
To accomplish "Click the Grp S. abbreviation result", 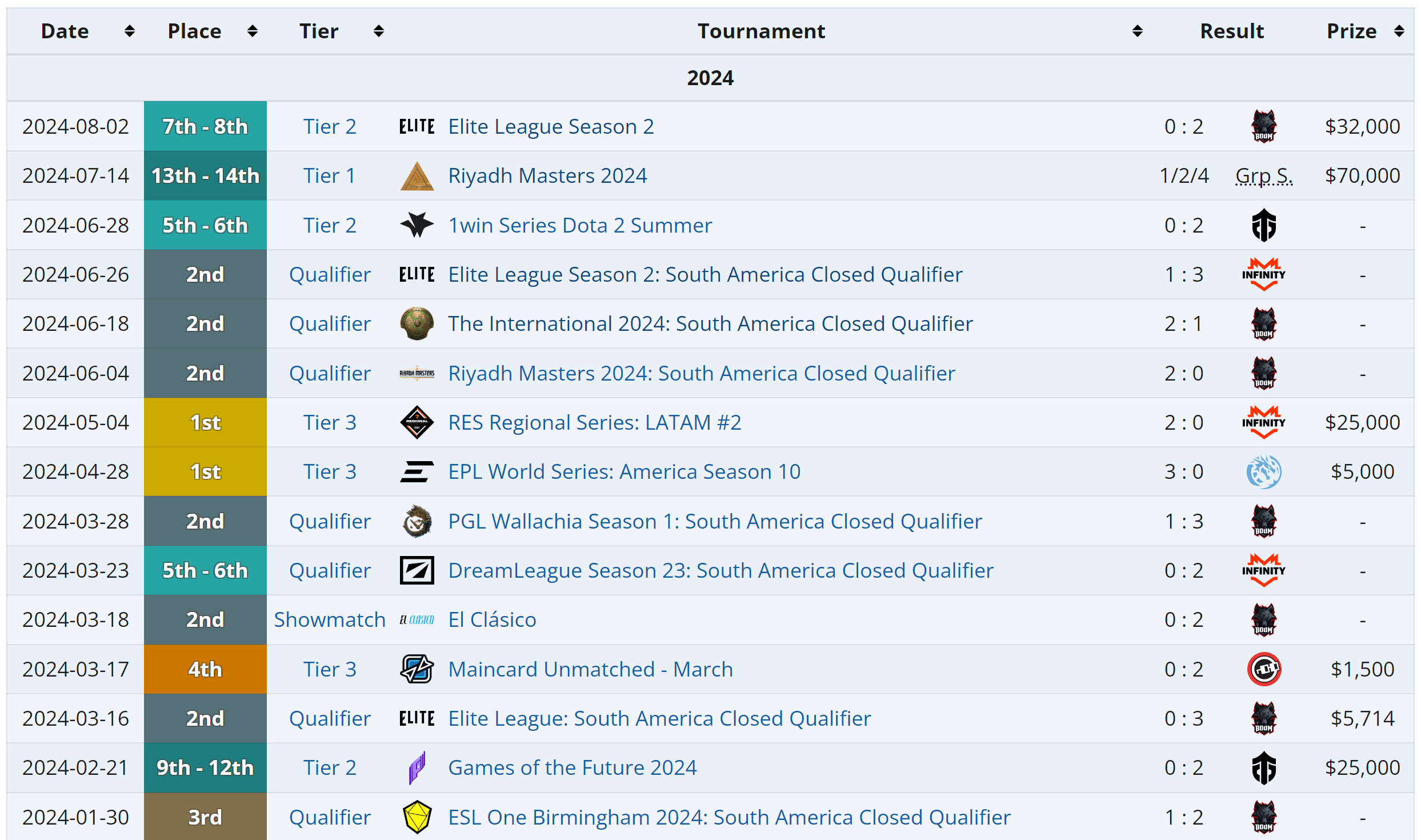I will point(1263,176).
